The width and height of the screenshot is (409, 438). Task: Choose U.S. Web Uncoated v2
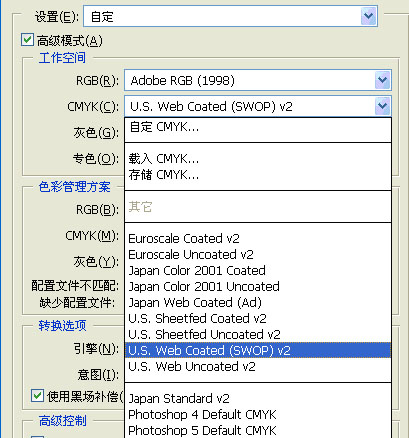pyautogui.click(x=258, y=366)
